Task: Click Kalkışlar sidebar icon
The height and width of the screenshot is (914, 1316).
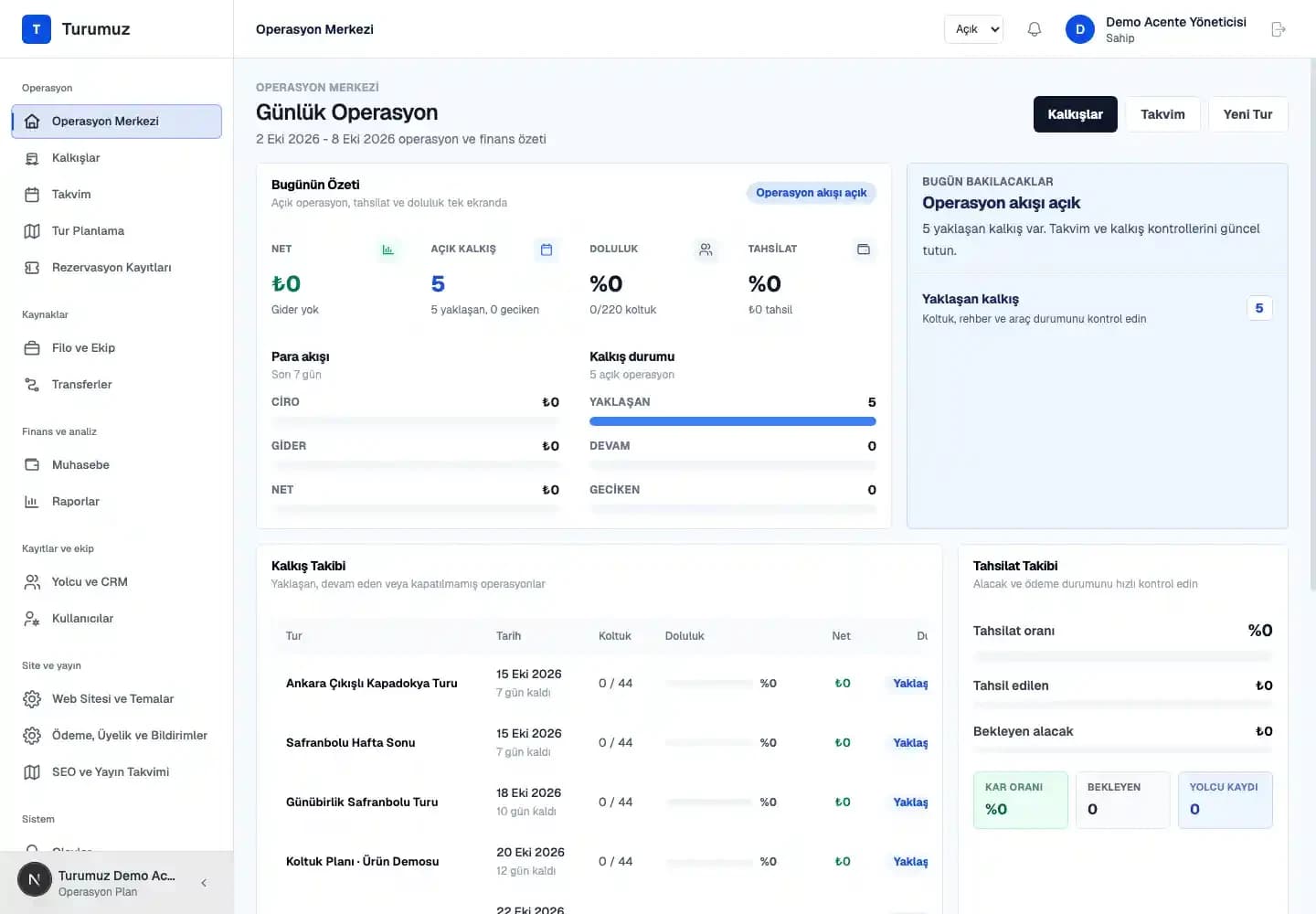Action: [x=32, y=158]
